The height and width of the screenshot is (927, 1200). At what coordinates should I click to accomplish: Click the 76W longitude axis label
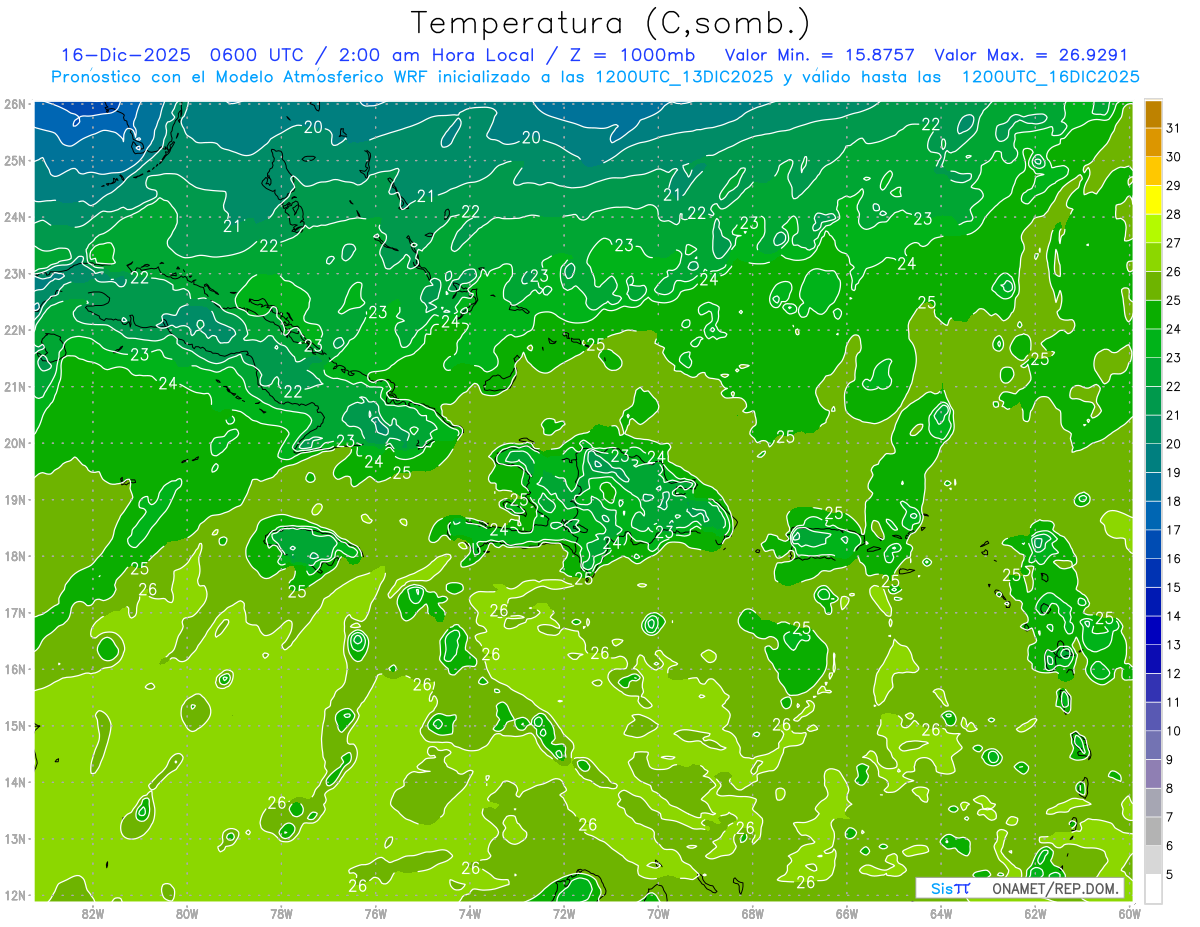(x=376, y=913)
